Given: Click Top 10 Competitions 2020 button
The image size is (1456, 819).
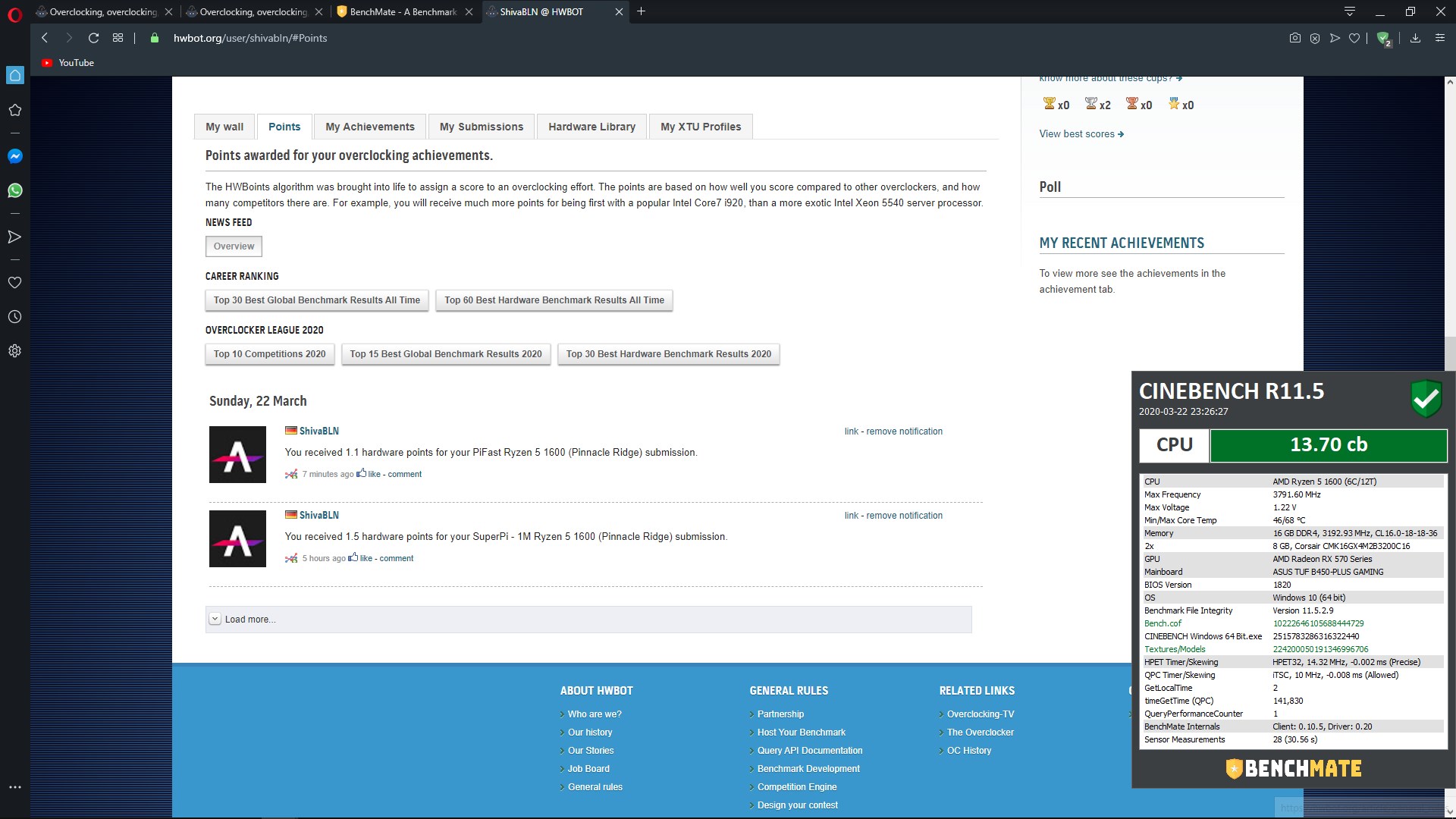Looking at the screenshot, I should click(269, 354).
